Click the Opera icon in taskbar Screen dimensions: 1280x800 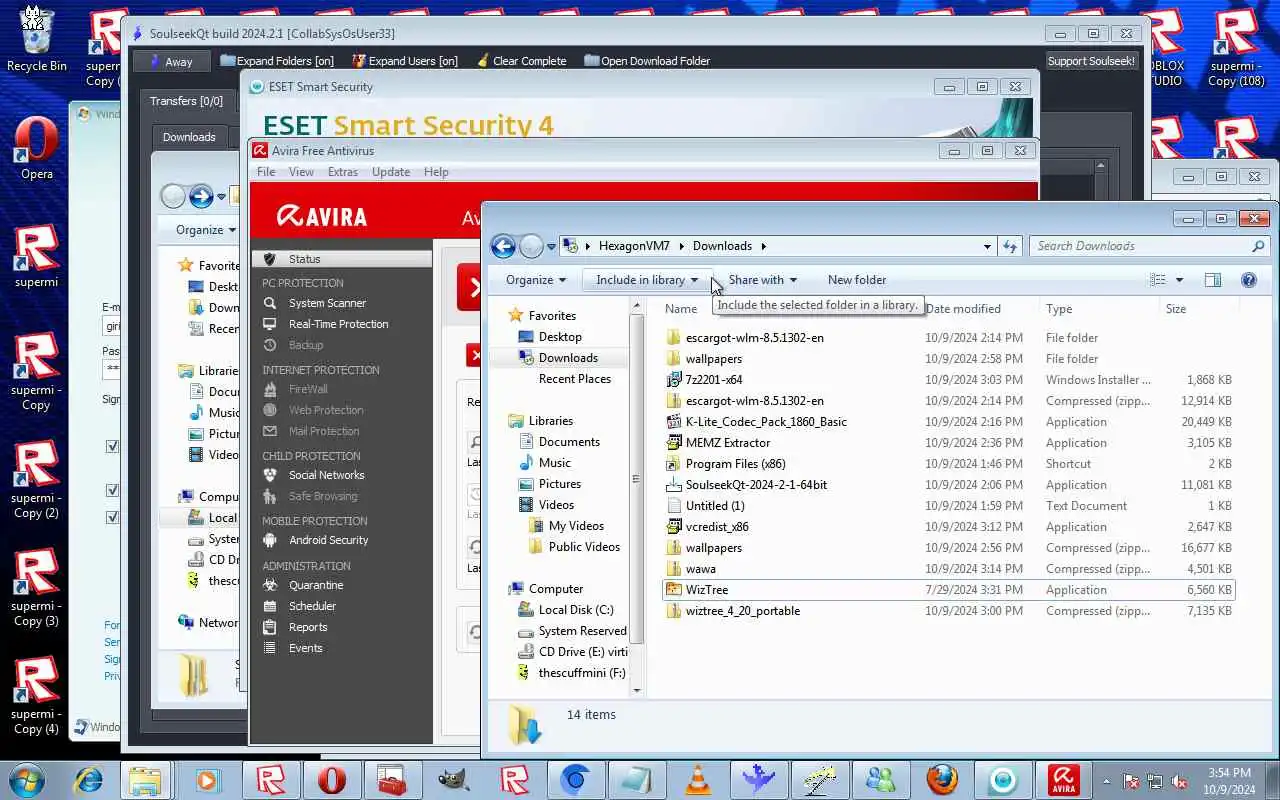pos(332,780)
